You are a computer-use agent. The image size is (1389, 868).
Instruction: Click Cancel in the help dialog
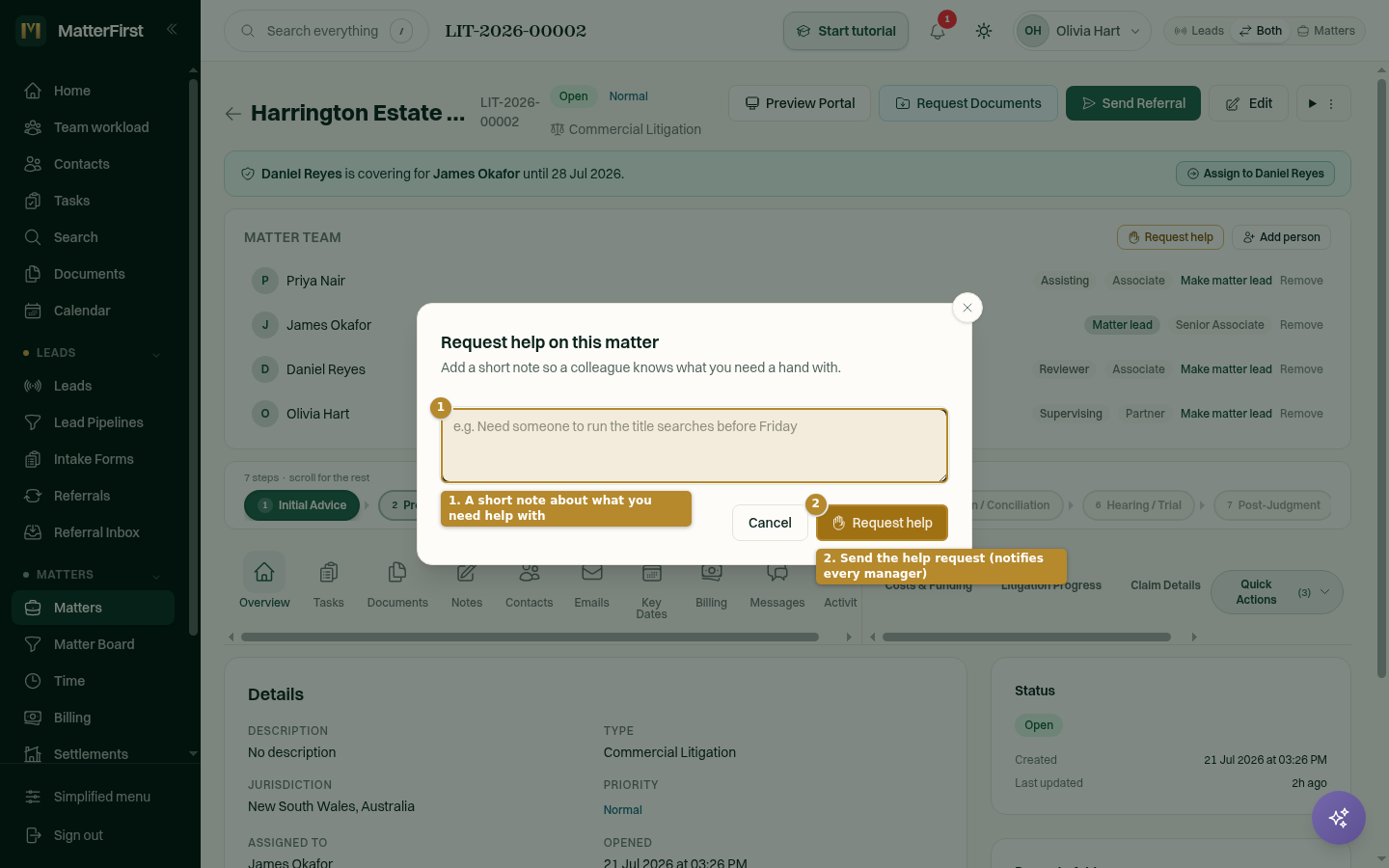(770, 523)
